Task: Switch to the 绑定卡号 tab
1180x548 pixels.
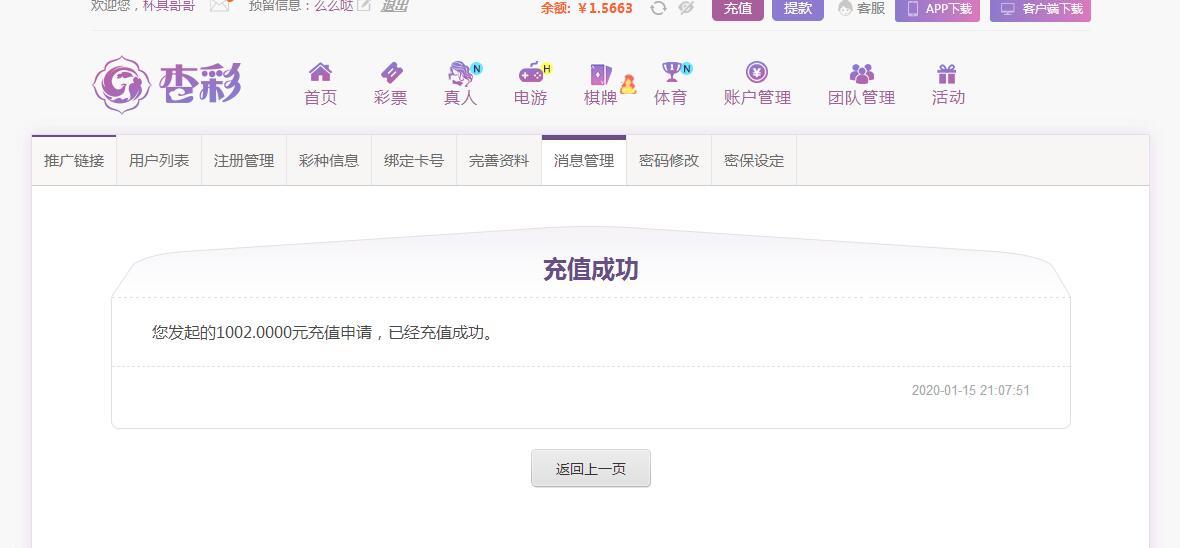Action: pos(414,160)
